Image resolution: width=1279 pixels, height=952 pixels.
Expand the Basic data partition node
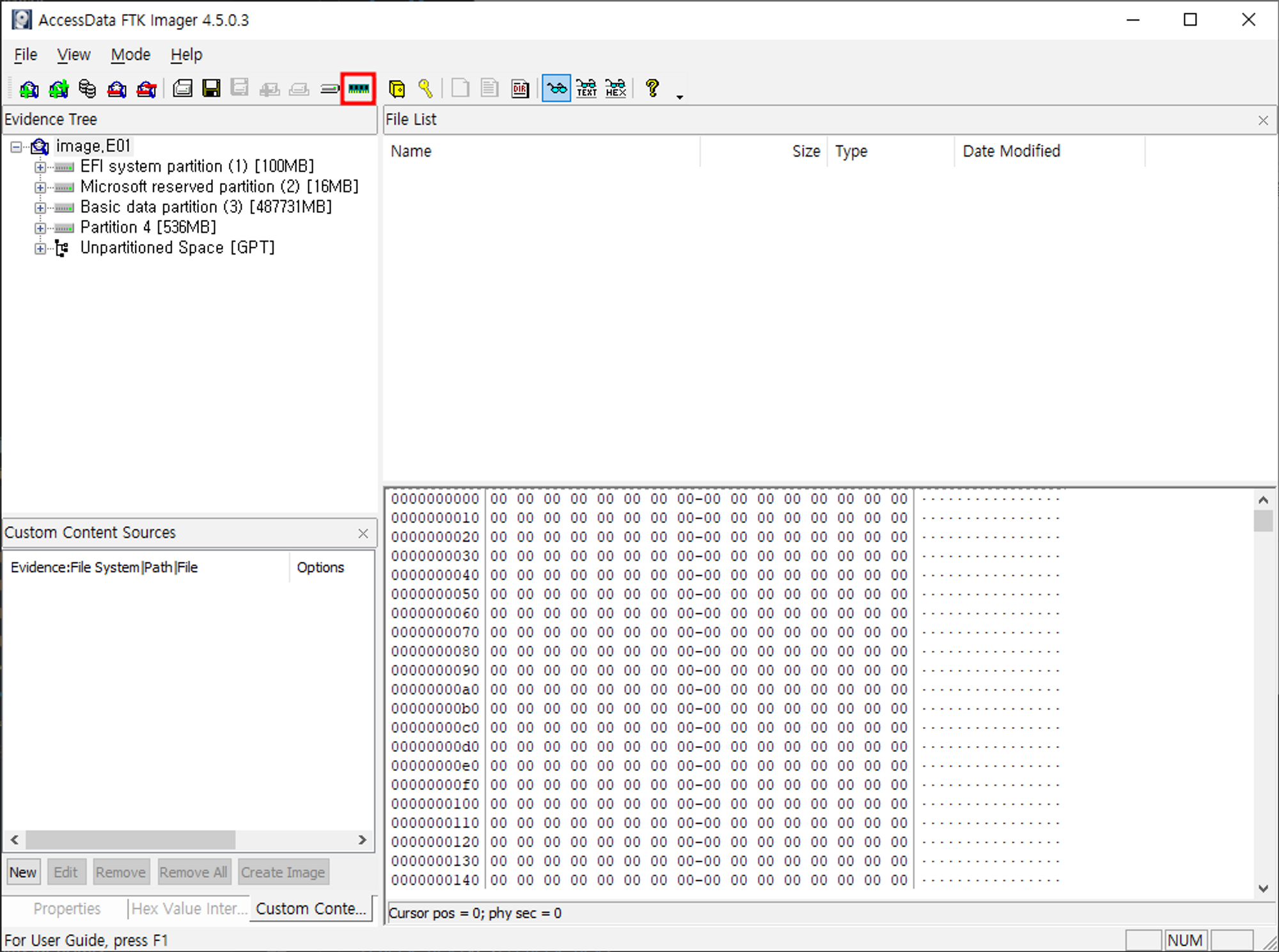click(40, 208)
